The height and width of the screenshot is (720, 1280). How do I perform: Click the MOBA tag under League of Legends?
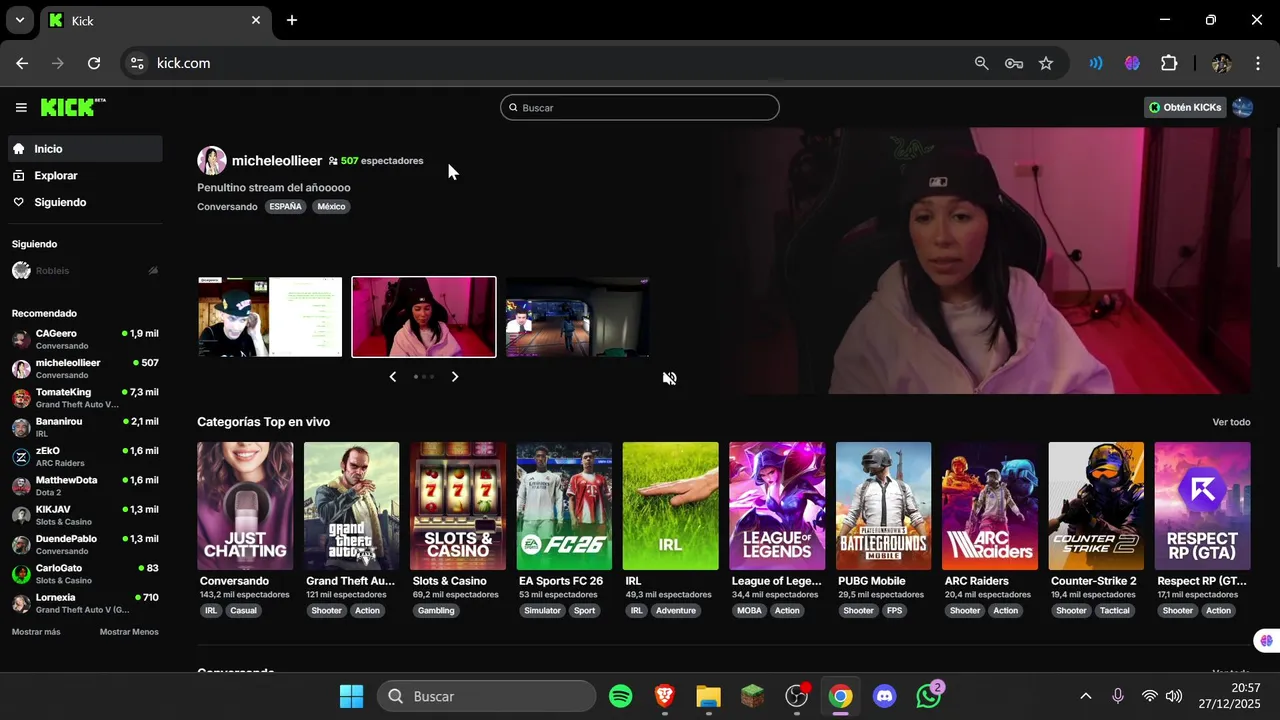click(749, 611)
